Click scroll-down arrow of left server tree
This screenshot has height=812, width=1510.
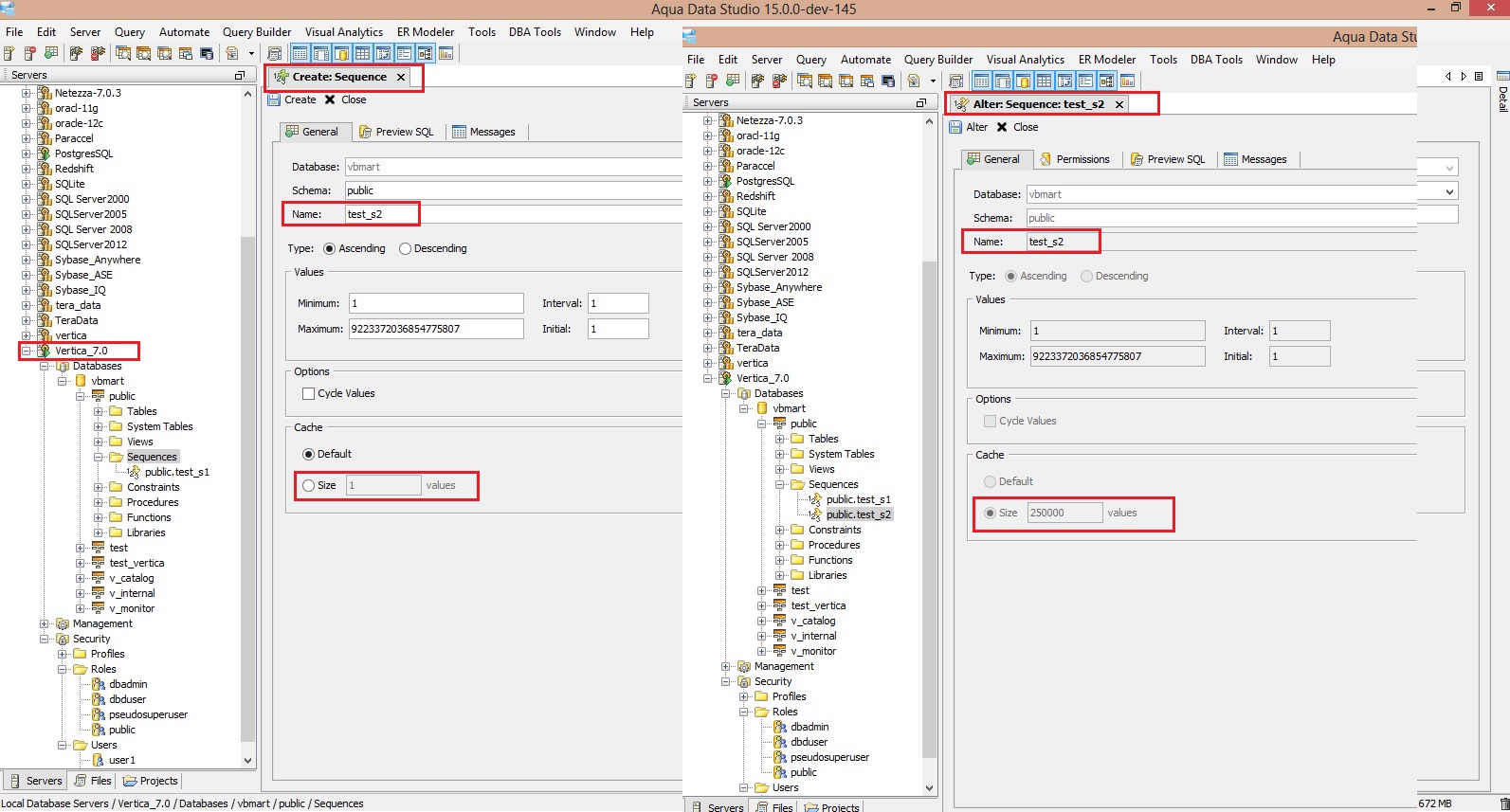(x=248, y=760)
